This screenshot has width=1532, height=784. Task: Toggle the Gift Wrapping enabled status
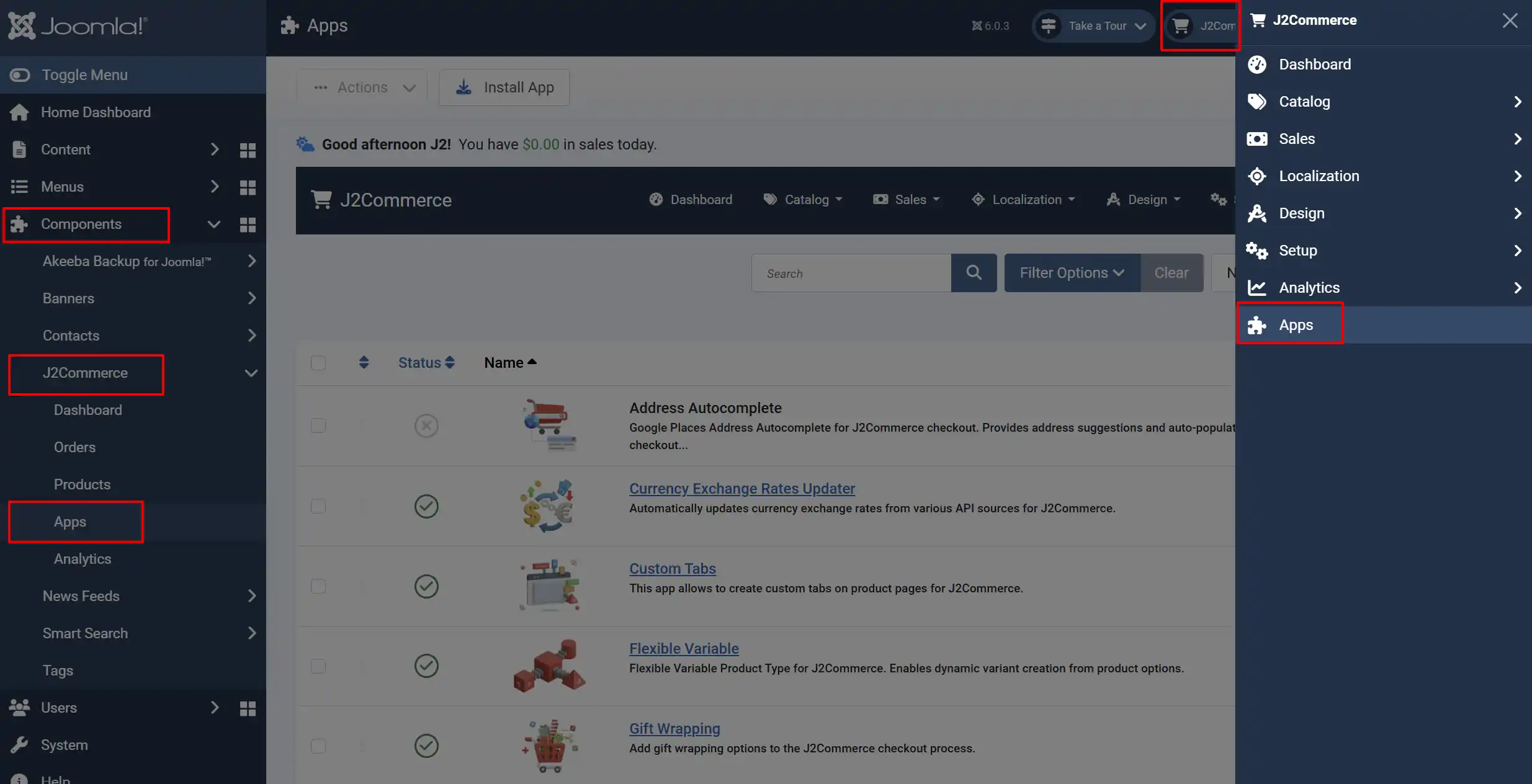point(426,746)
